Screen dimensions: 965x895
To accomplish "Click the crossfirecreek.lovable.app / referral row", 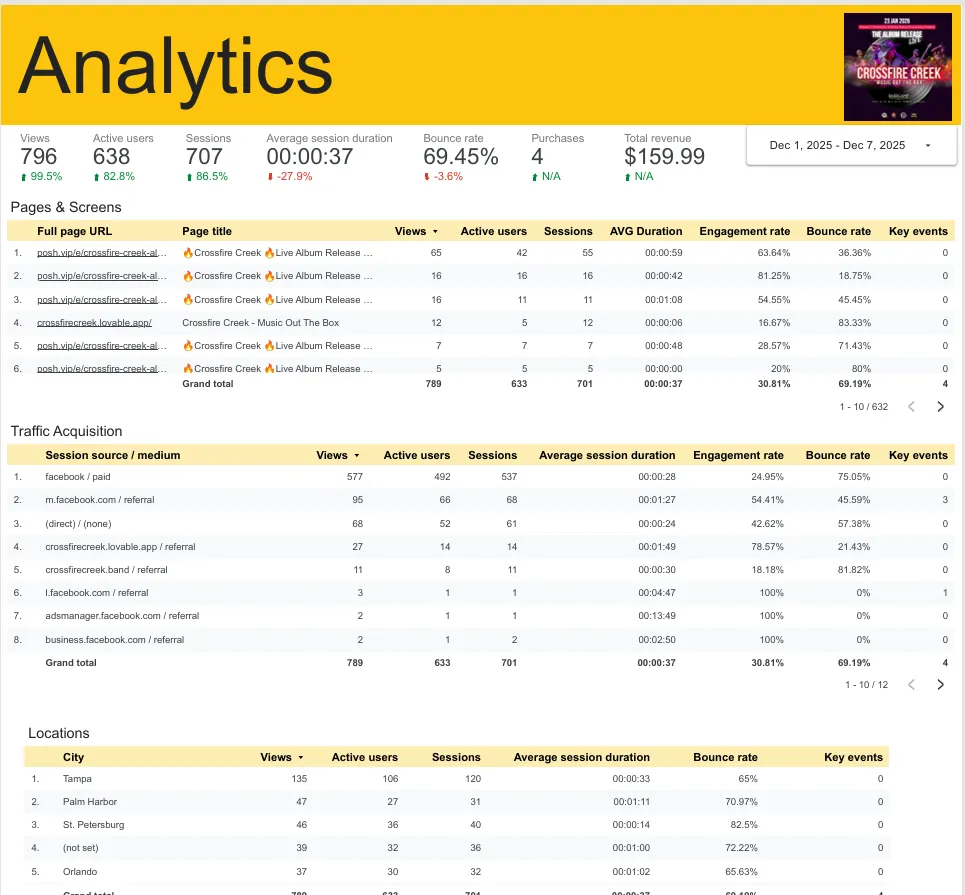I will click(481, 547).
